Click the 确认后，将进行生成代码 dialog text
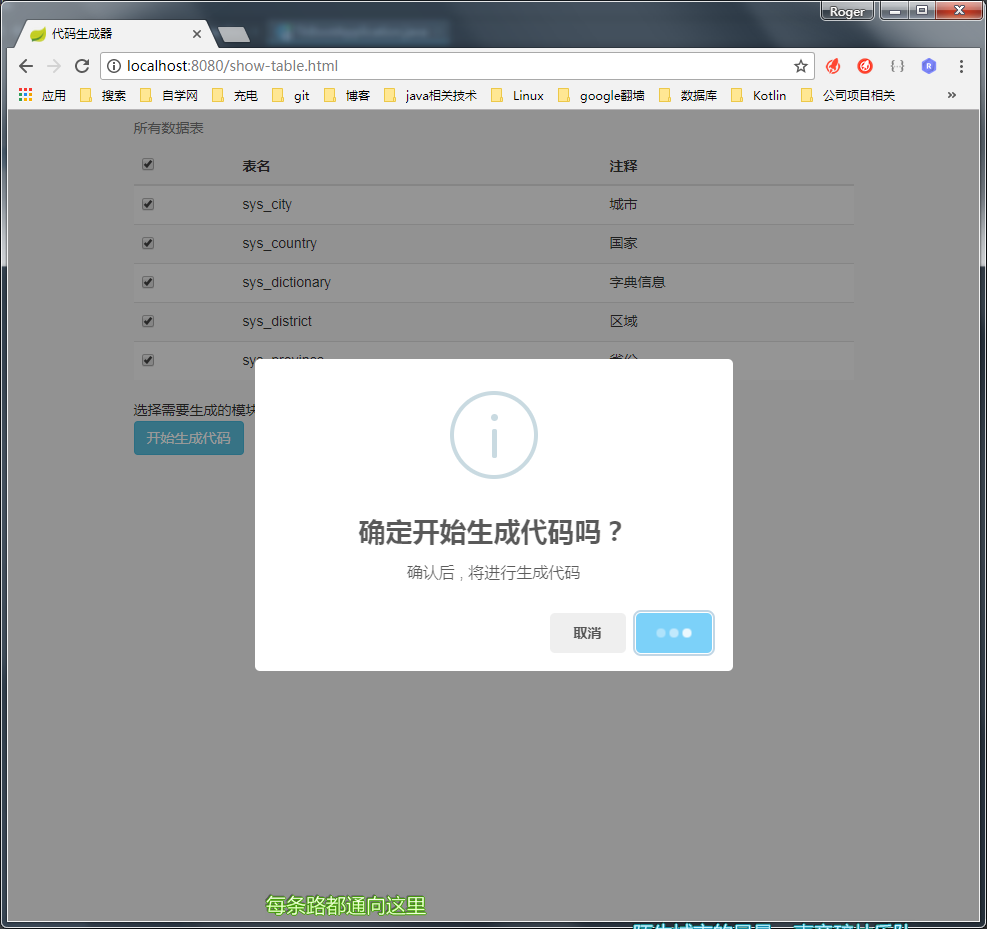The height and width of the screenshot is (929, 987). point(494,573)
